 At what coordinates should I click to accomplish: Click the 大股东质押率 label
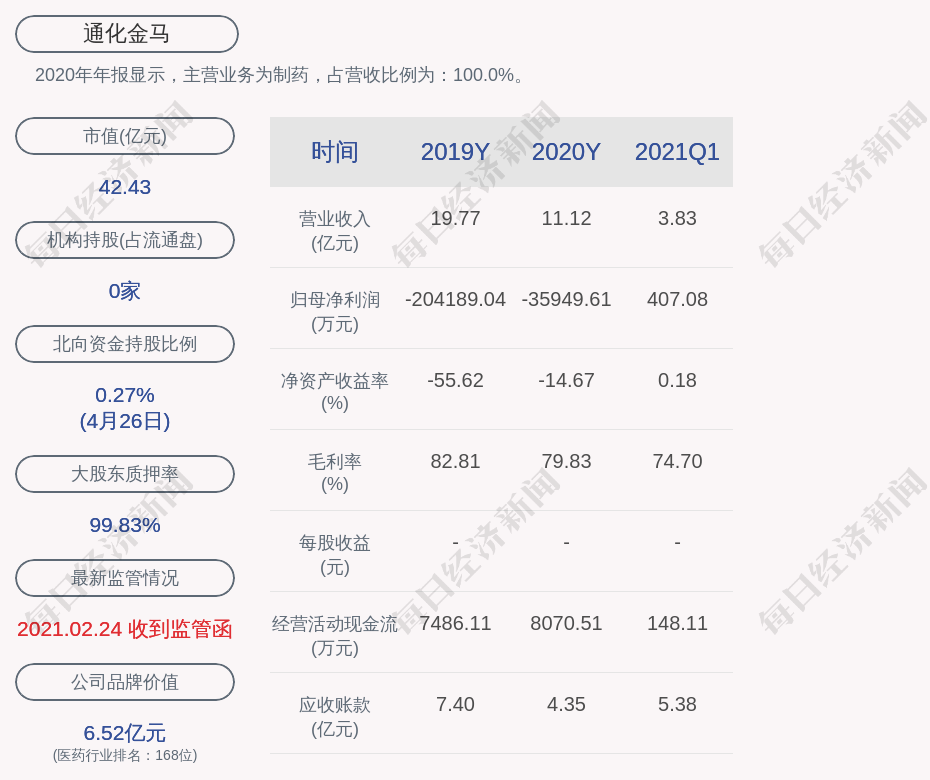[125, 474]
